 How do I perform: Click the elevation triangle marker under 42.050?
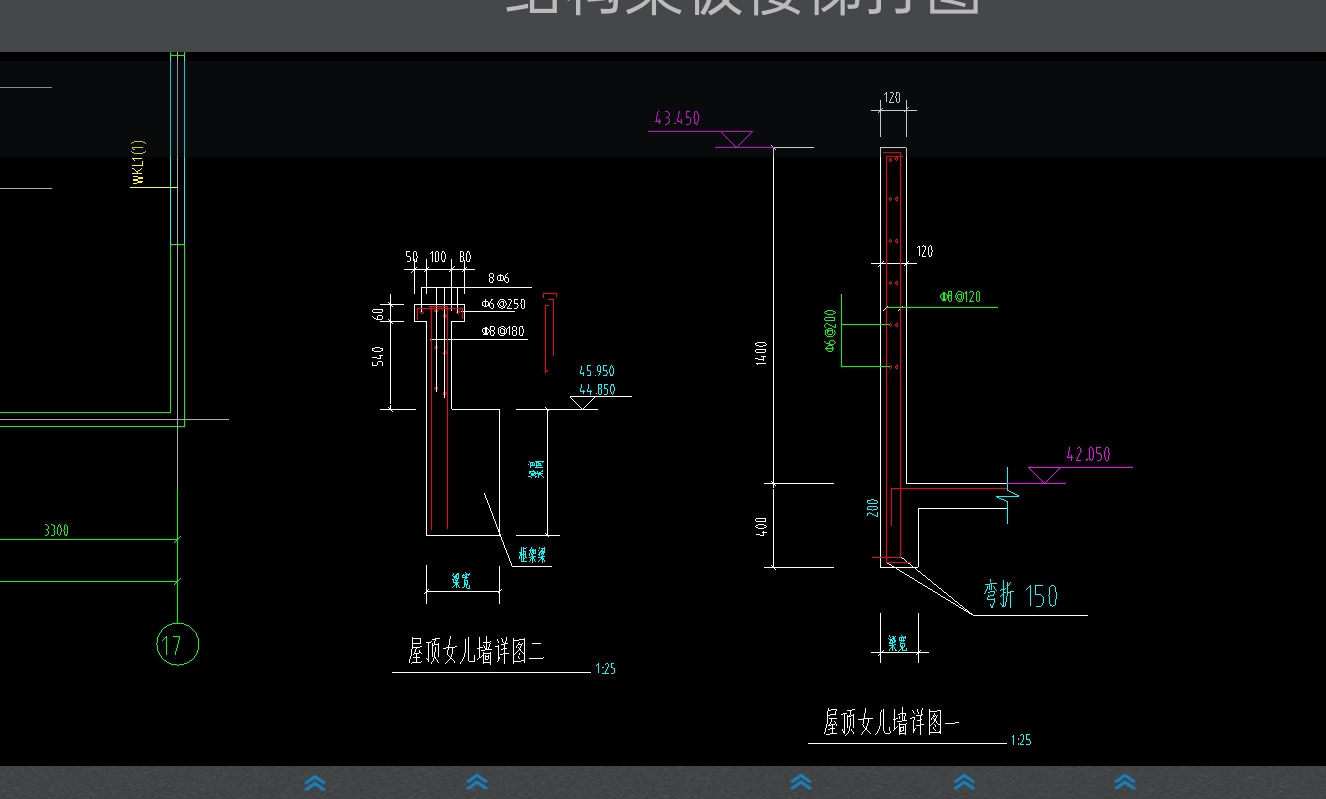pyautogui.click(x=1045, y=474)
